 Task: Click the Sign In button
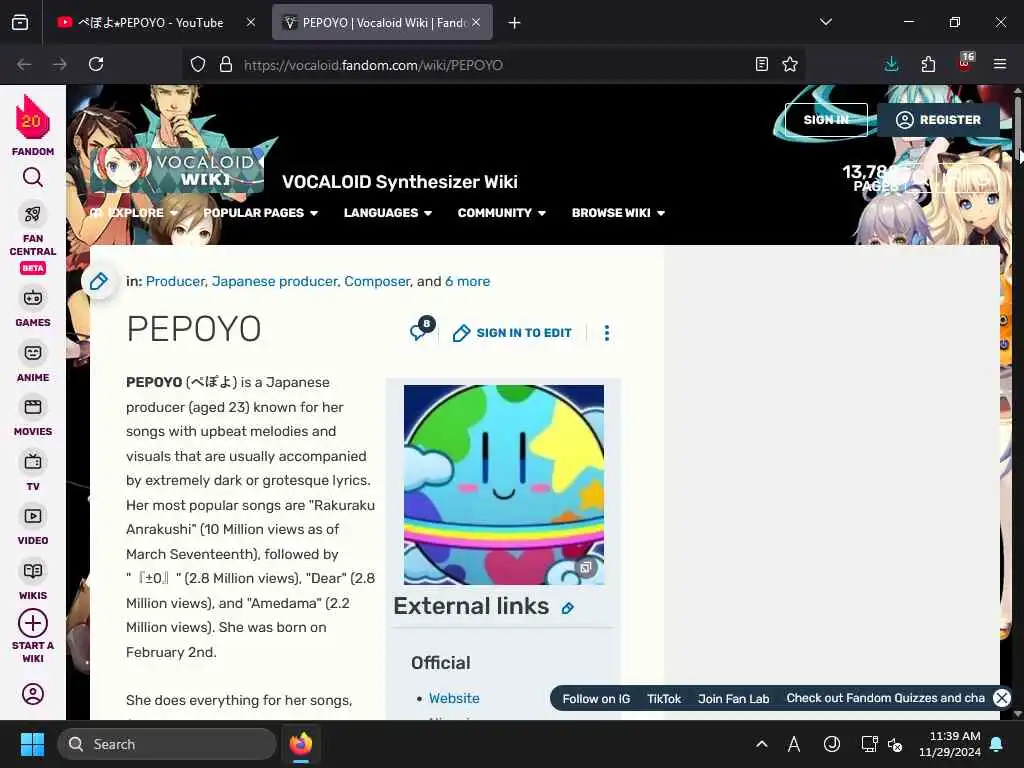pos(826,120)
